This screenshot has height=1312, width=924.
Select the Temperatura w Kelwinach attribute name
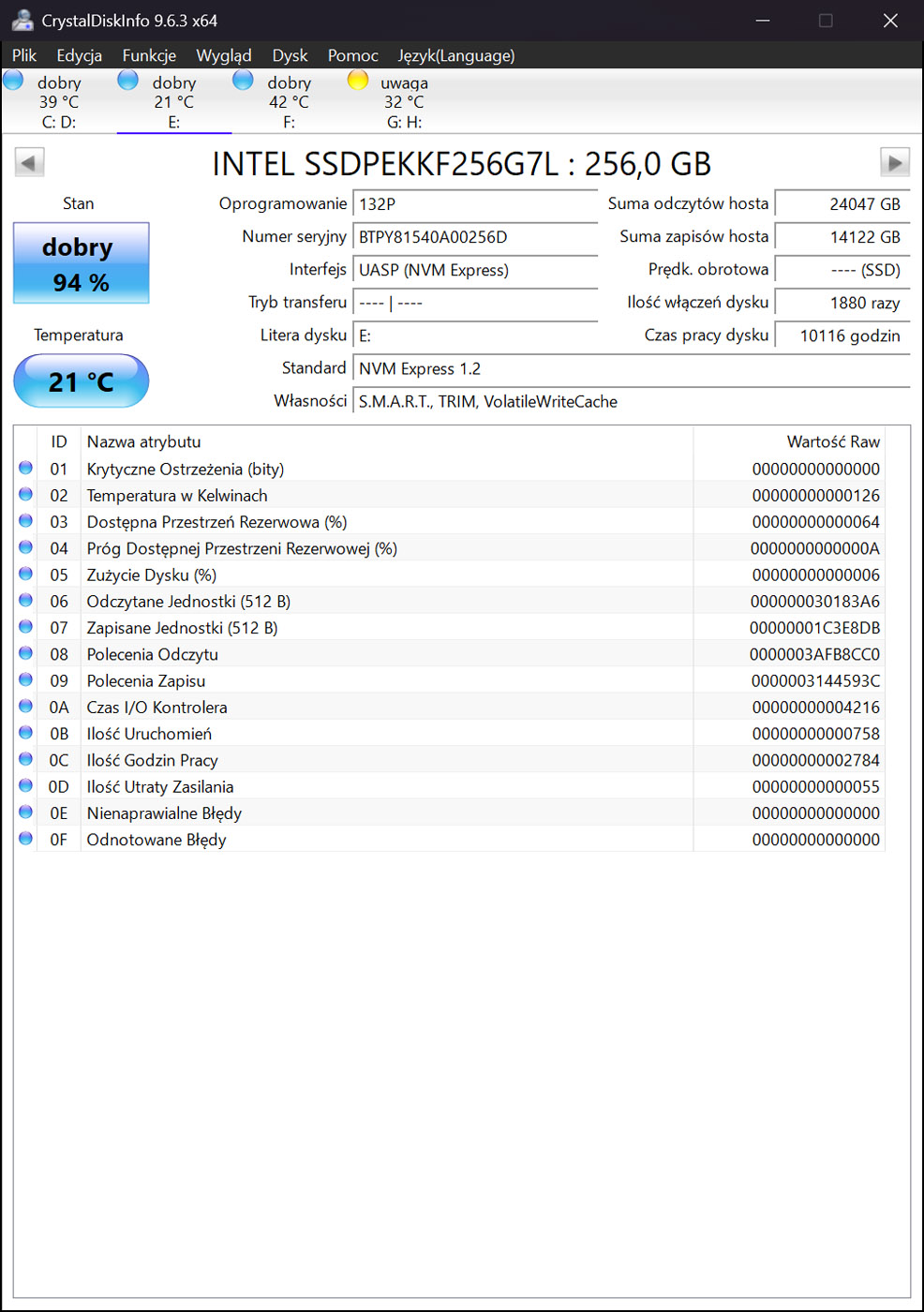click(177, 495)
